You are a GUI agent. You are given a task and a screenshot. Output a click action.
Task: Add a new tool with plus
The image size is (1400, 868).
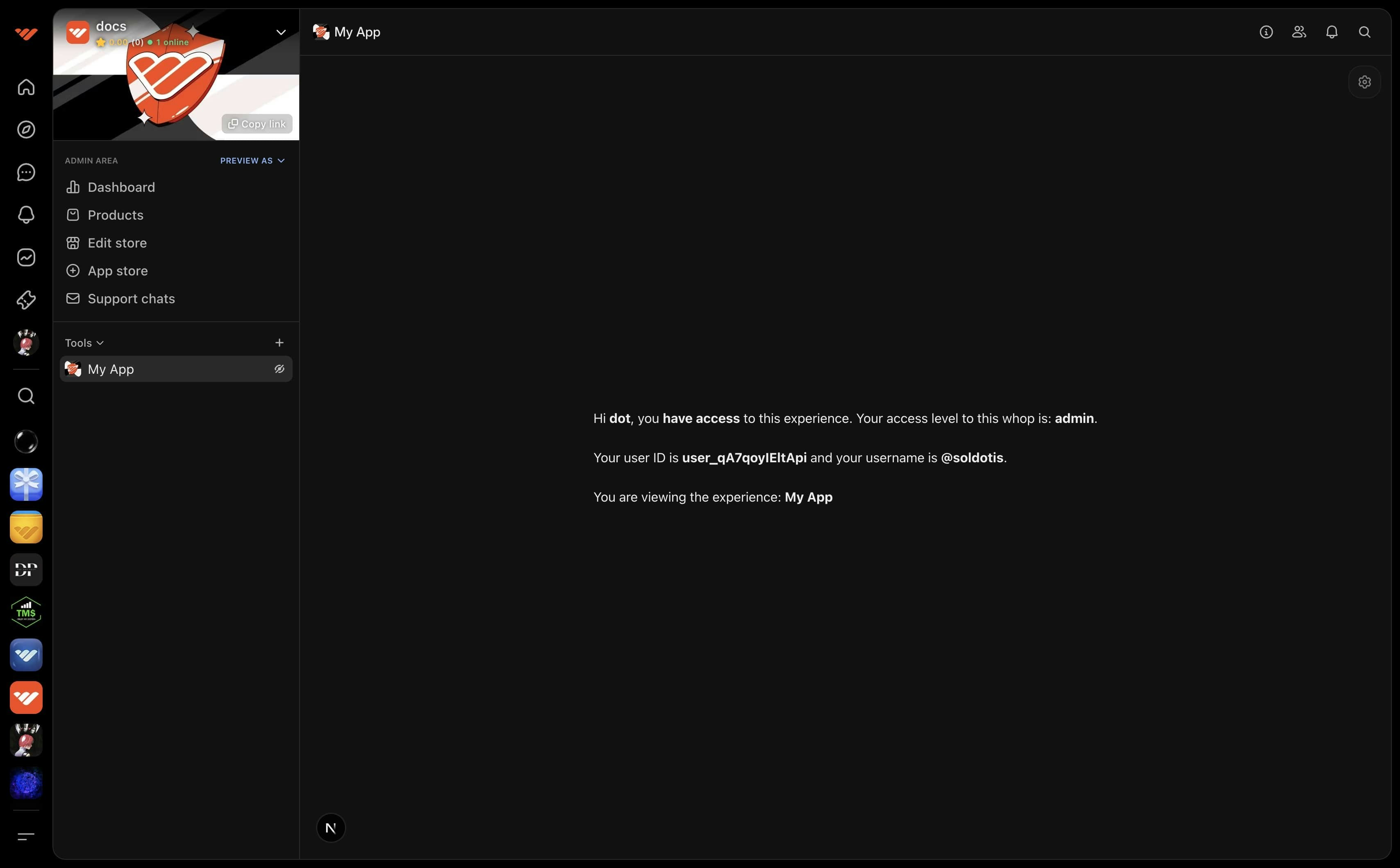279,343
